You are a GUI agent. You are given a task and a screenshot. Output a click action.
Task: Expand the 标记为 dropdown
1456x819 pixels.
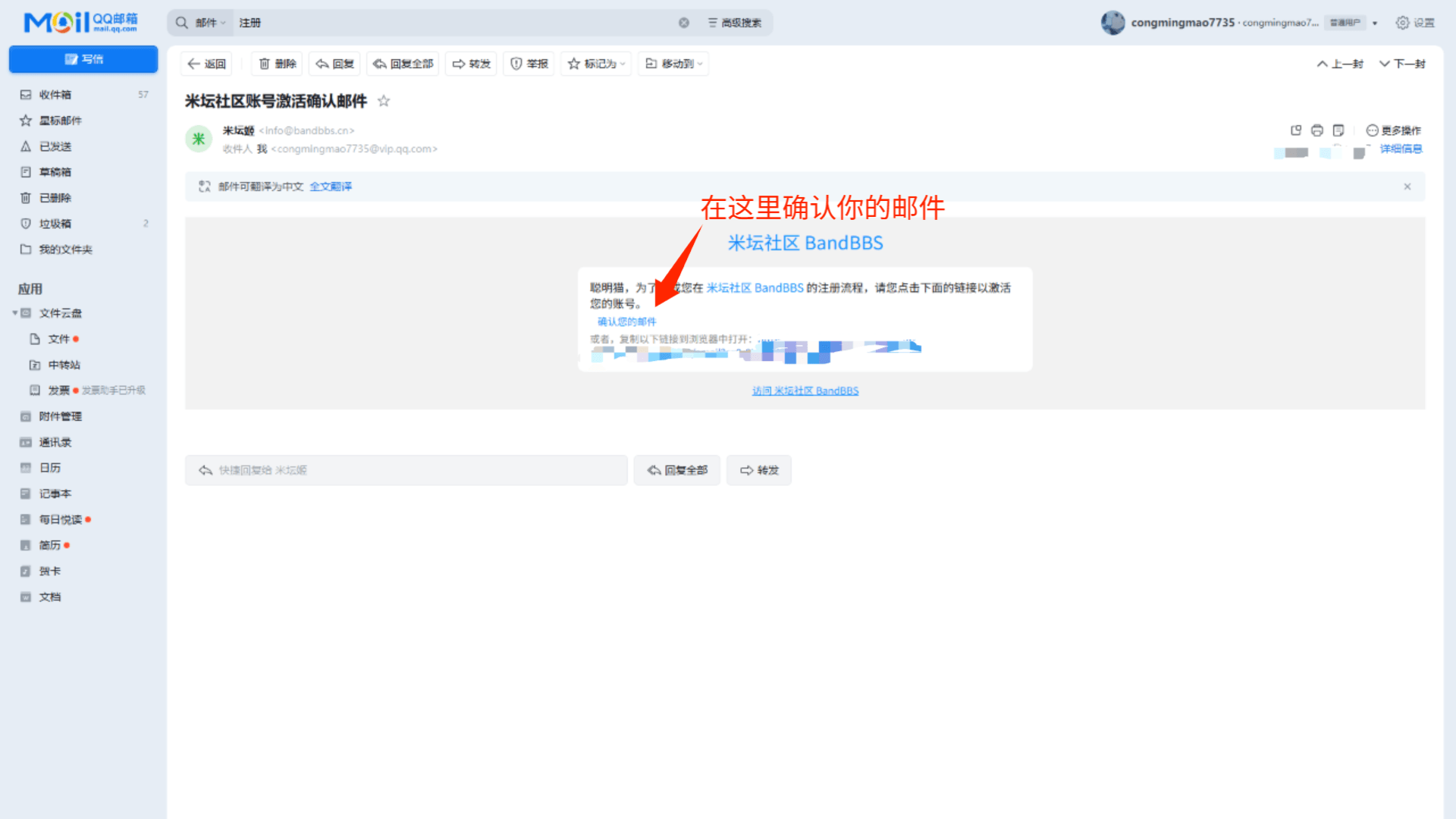[x=598, y=64]
